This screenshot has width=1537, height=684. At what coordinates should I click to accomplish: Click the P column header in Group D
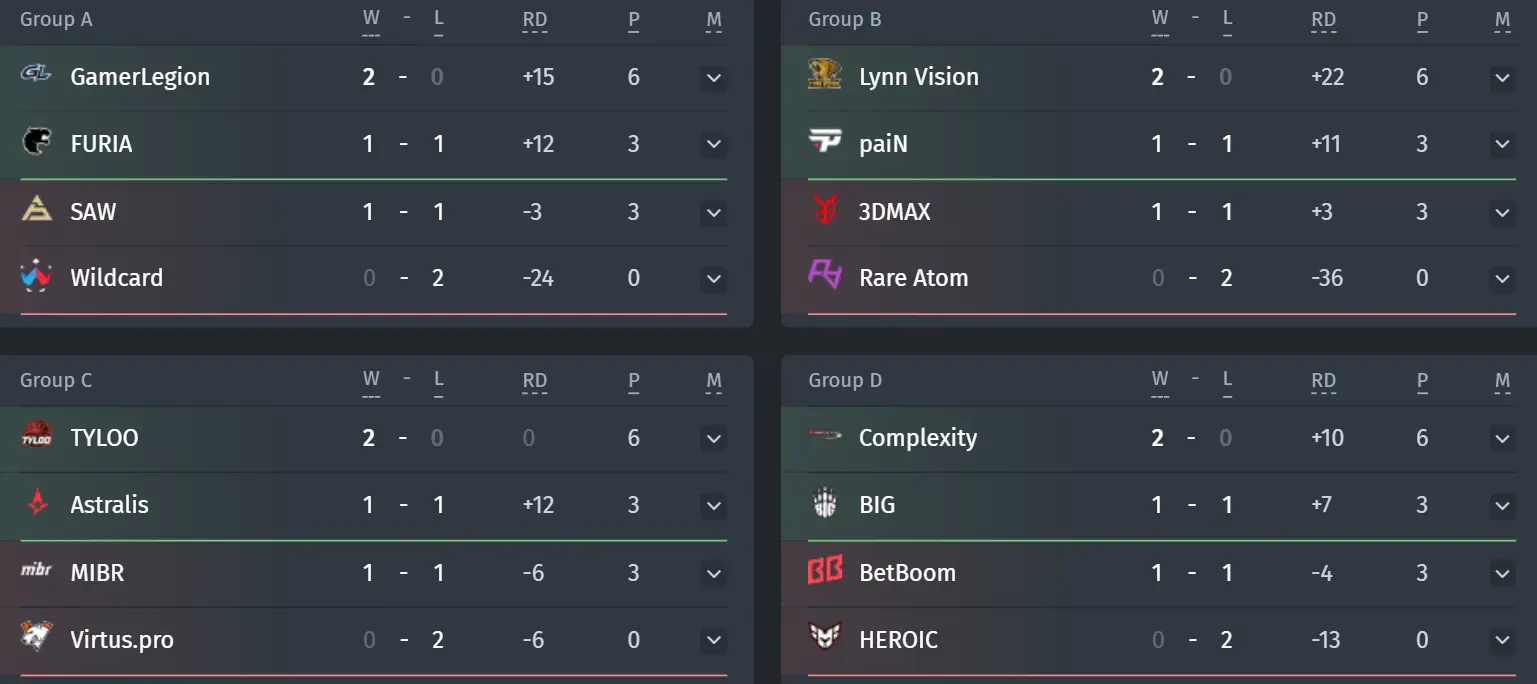pos(1422,380)
